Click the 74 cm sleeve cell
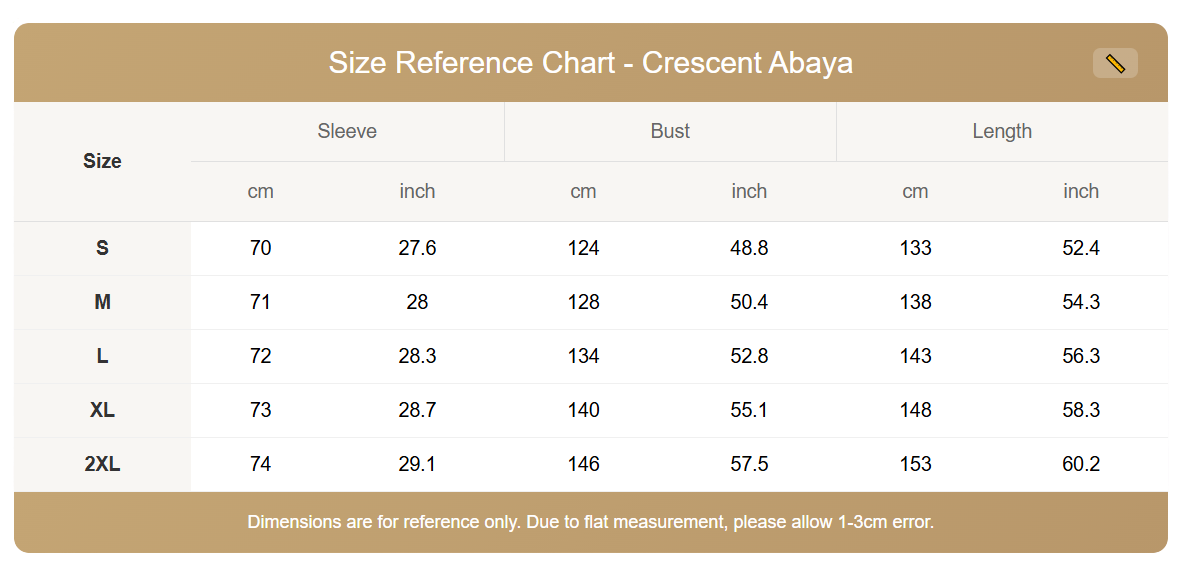Screen dimensions: 1183x582 click(260, 464)
